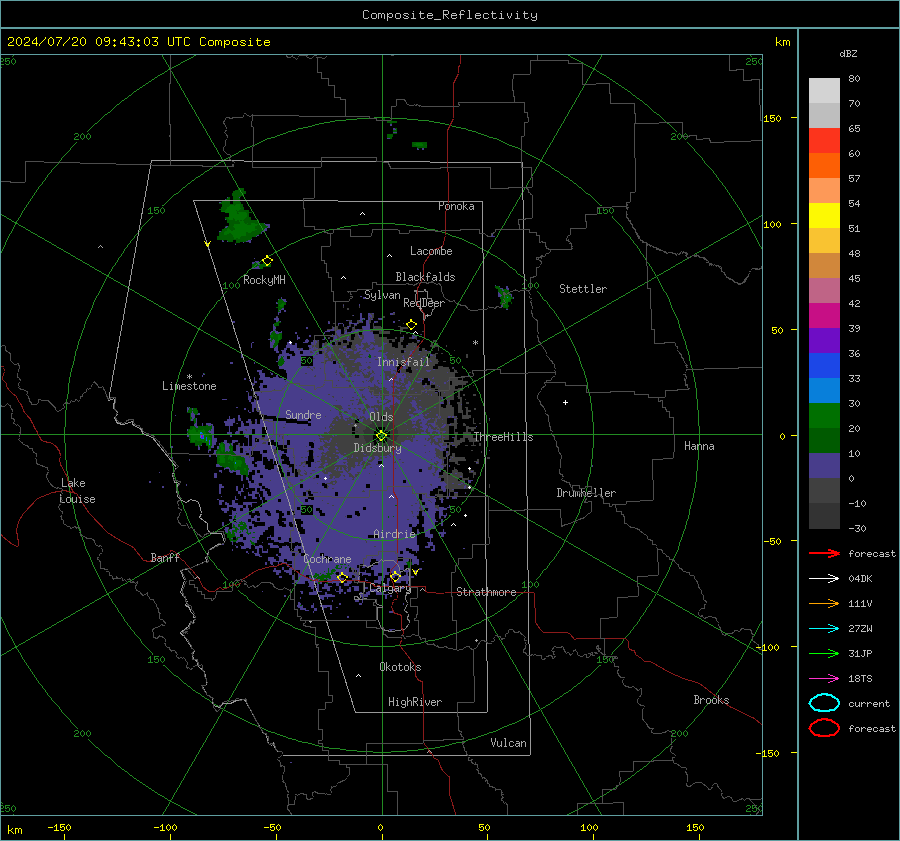Click the Ponoka city label
Viewport: 900px width, 841px height.
pos(456,206)
